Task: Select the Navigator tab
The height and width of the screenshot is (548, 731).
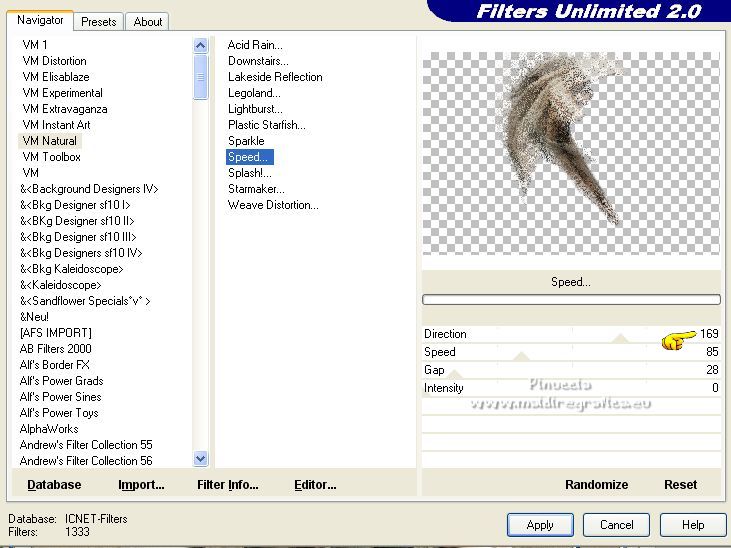Action: coord(40,20)
